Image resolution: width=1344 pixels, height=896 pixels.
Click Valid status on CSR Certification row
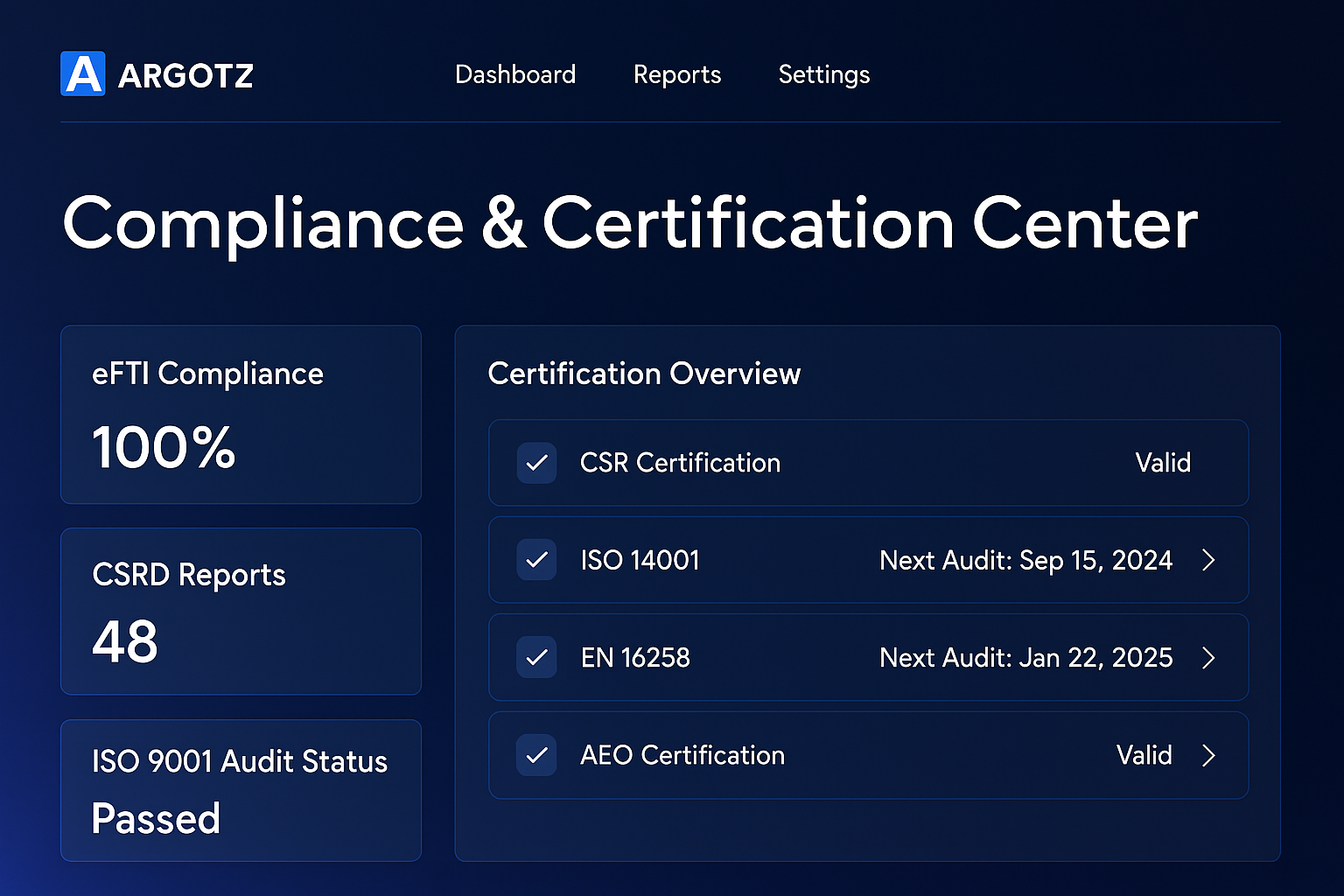pos(1163,463)
